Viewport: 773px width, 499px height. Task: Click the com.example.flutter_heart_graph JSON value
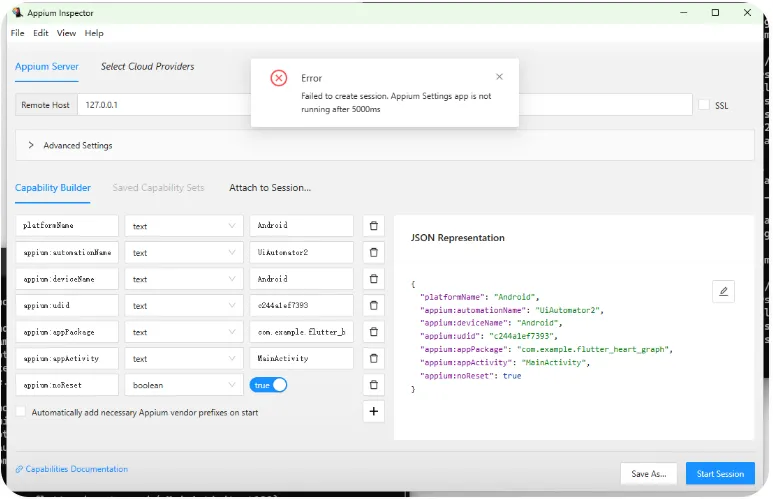tap(593, 349)
